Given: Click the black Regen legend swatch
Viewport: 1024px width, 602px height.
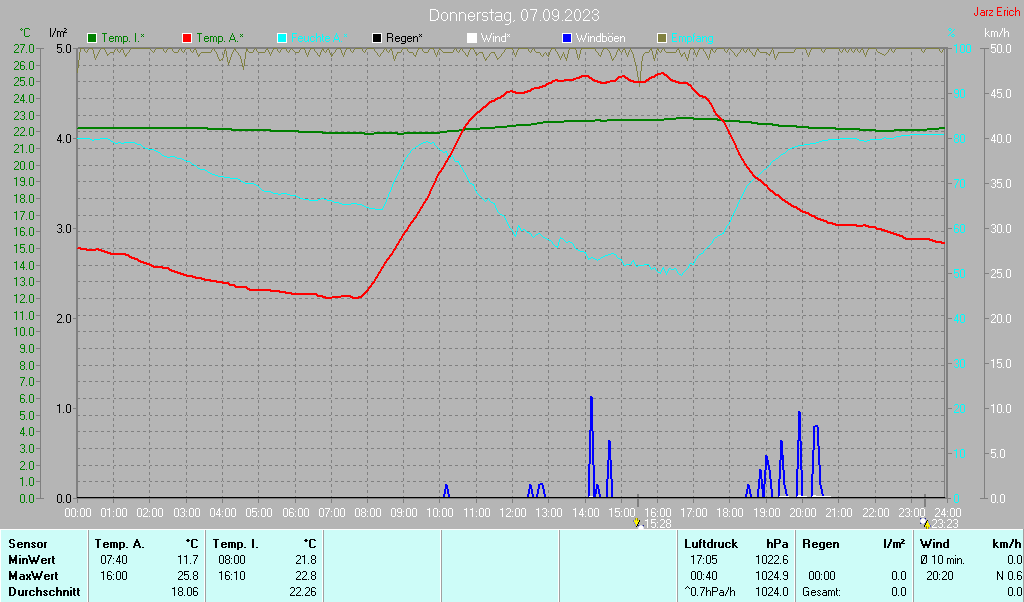Looking at the screenshot, I should click(377, 39).
